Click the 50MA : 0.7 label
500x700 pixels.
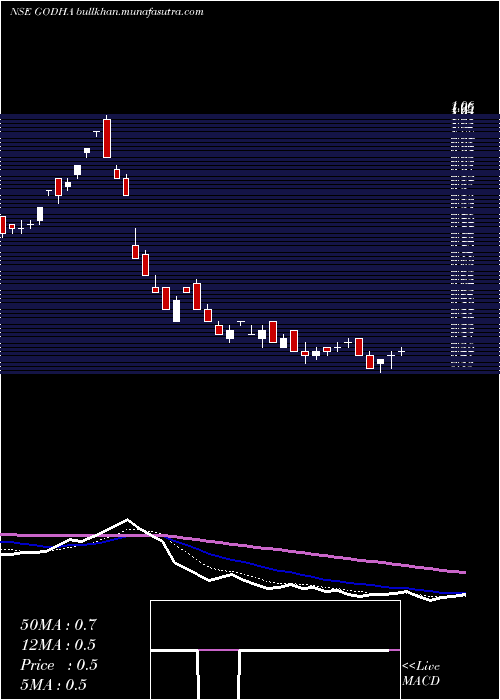[58, 625]
